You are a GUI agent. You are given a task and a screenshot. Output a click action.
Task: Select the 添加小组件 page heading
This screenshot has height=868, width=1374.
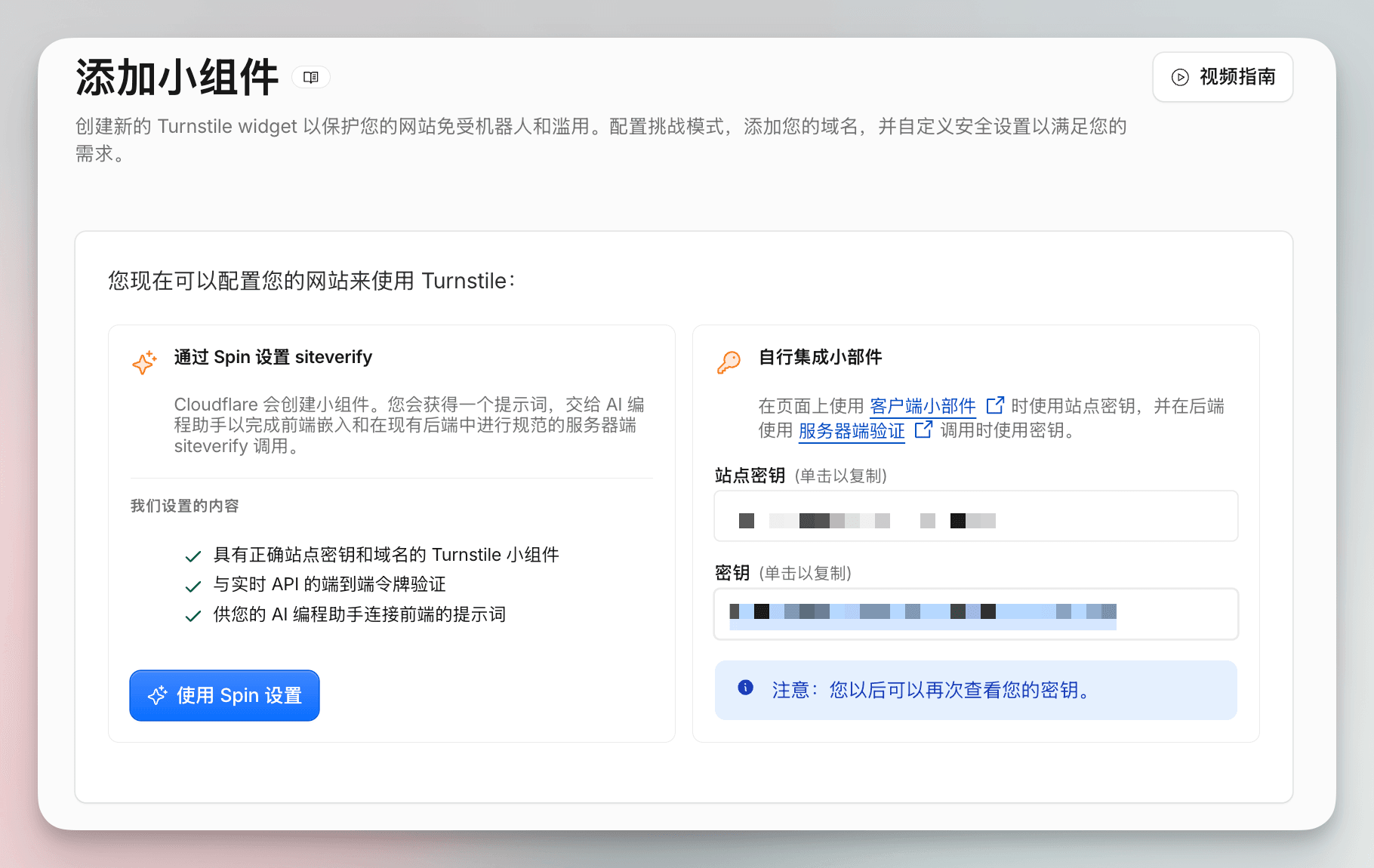[x=177, y=77]
